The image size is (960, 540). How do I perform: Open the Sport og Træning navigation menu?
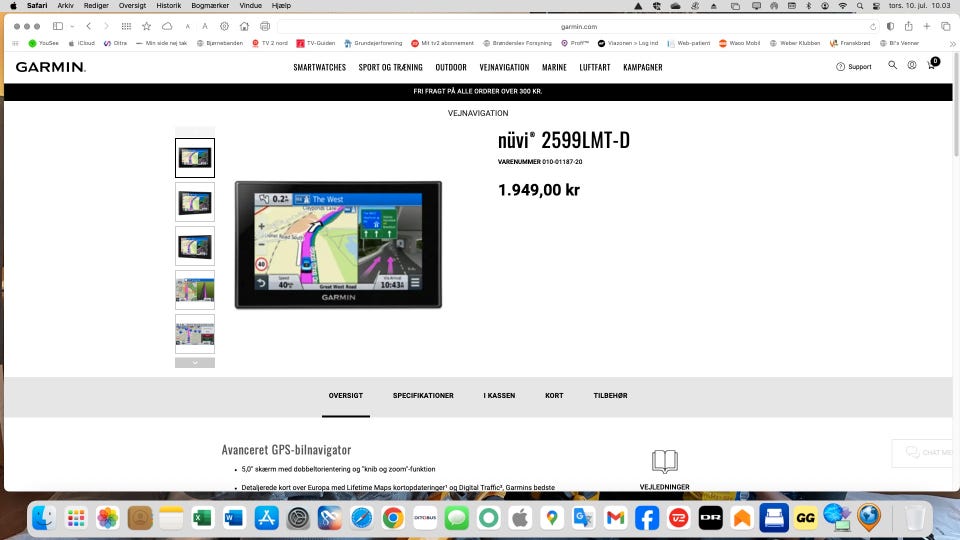tap(391, 67)
